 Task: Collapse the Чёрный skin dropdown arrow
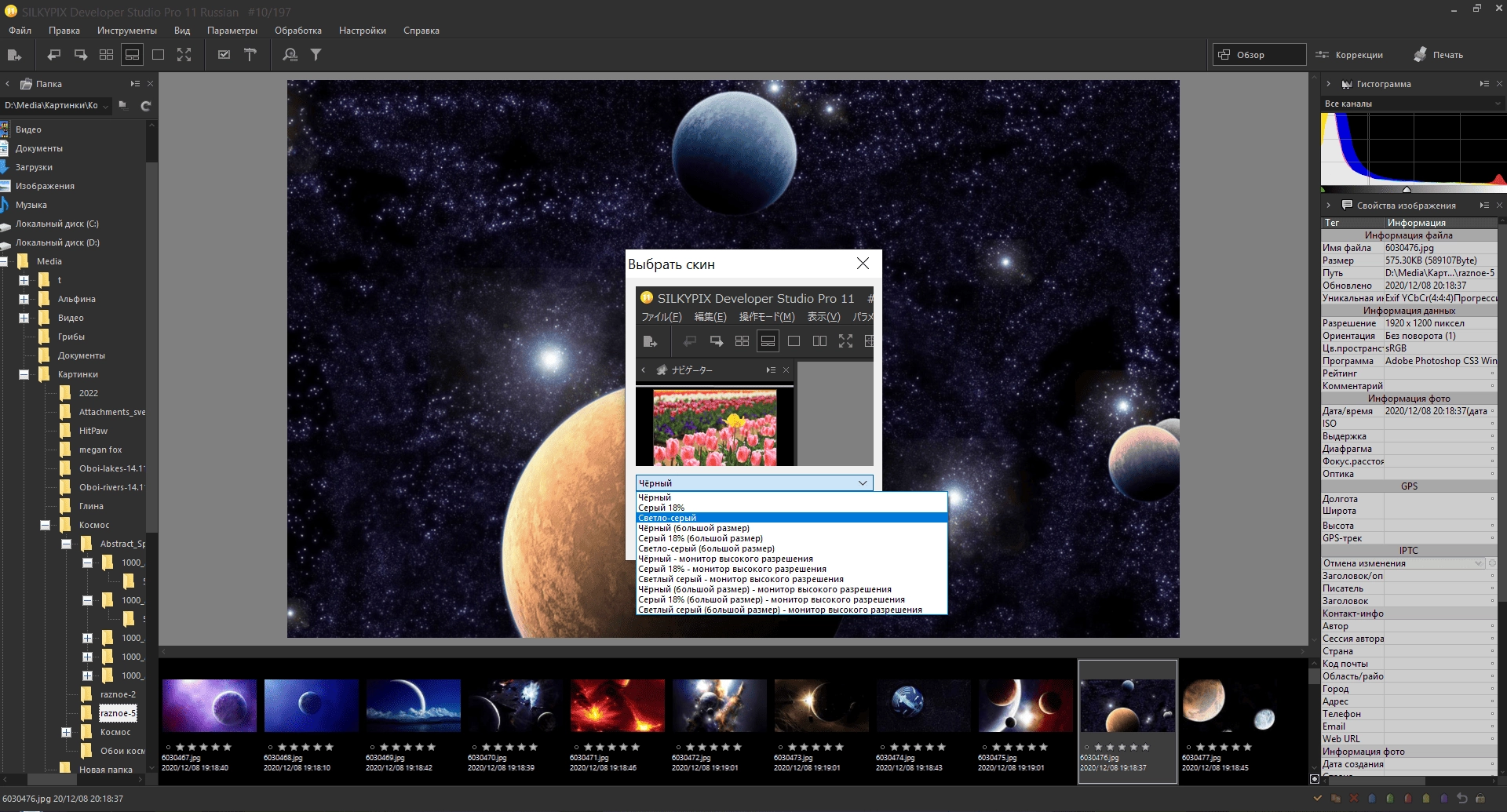pos(863,482)
